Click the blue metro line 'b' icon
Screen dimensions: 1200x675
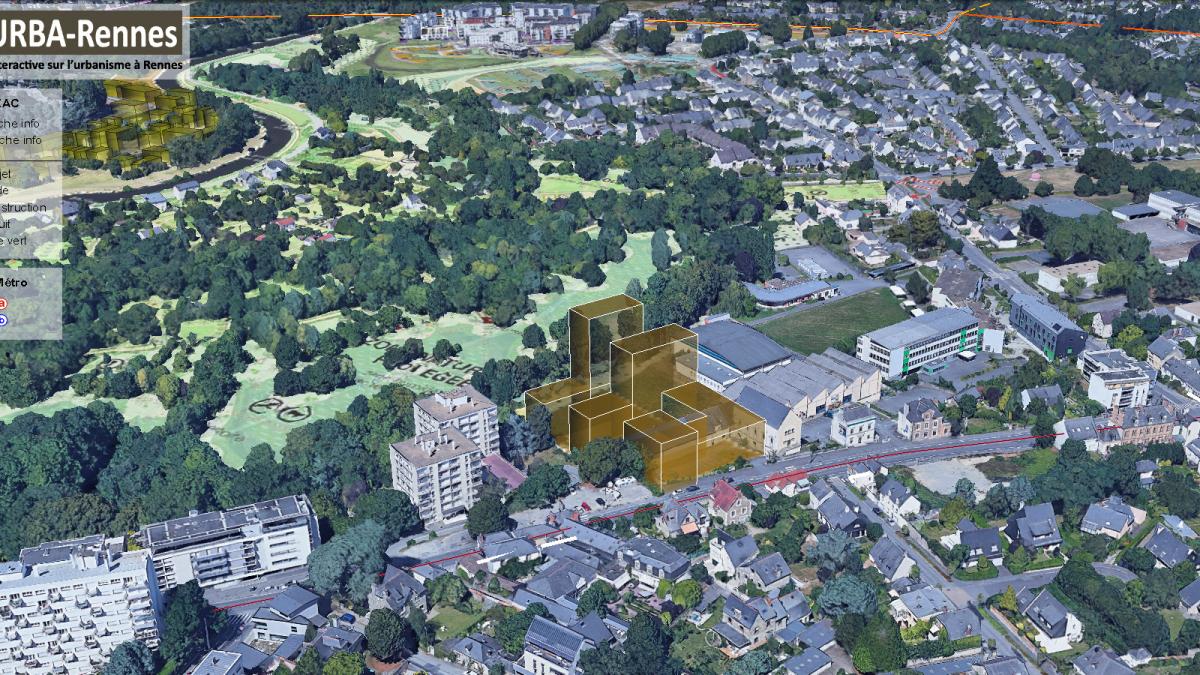point(3,320)
